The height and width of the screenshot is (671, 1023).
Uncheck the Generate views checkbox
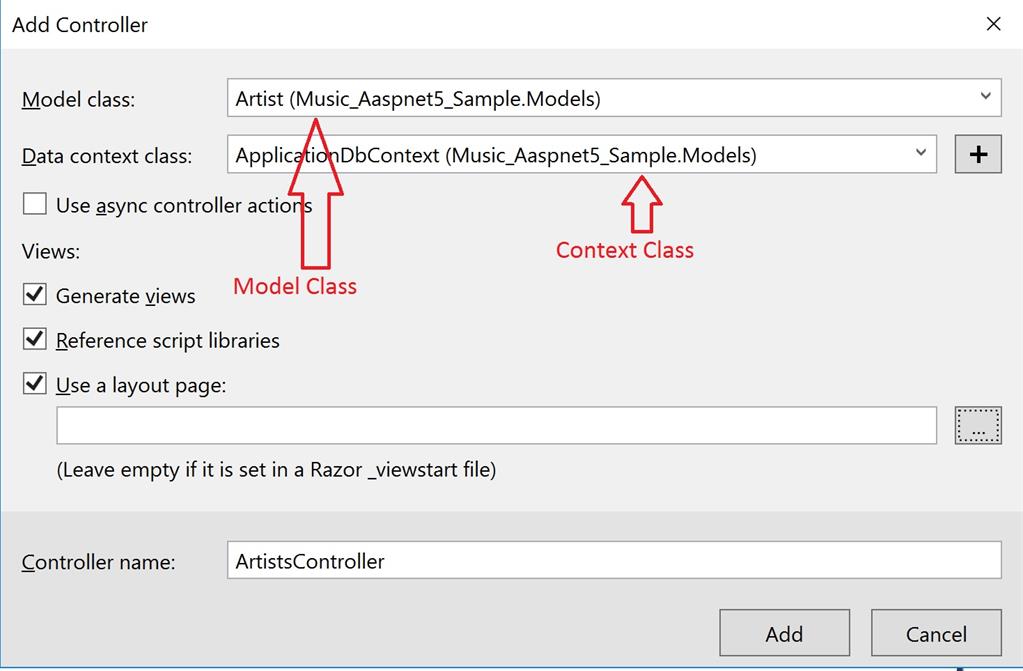[35, 295]
